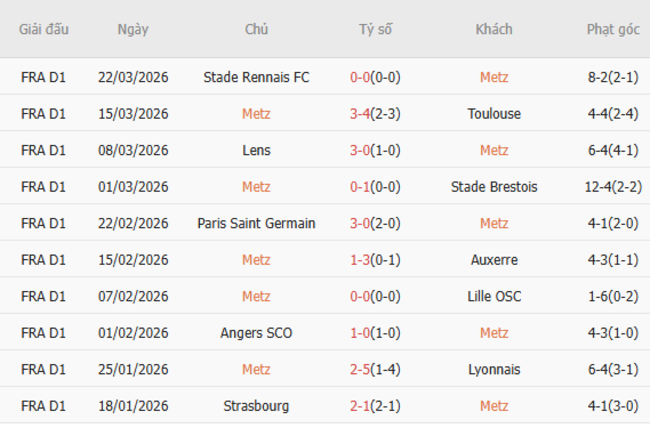Viewport: 650px width, 428px height.
Task: Click the Phạt góc column header
Action: tap(613, 29)
